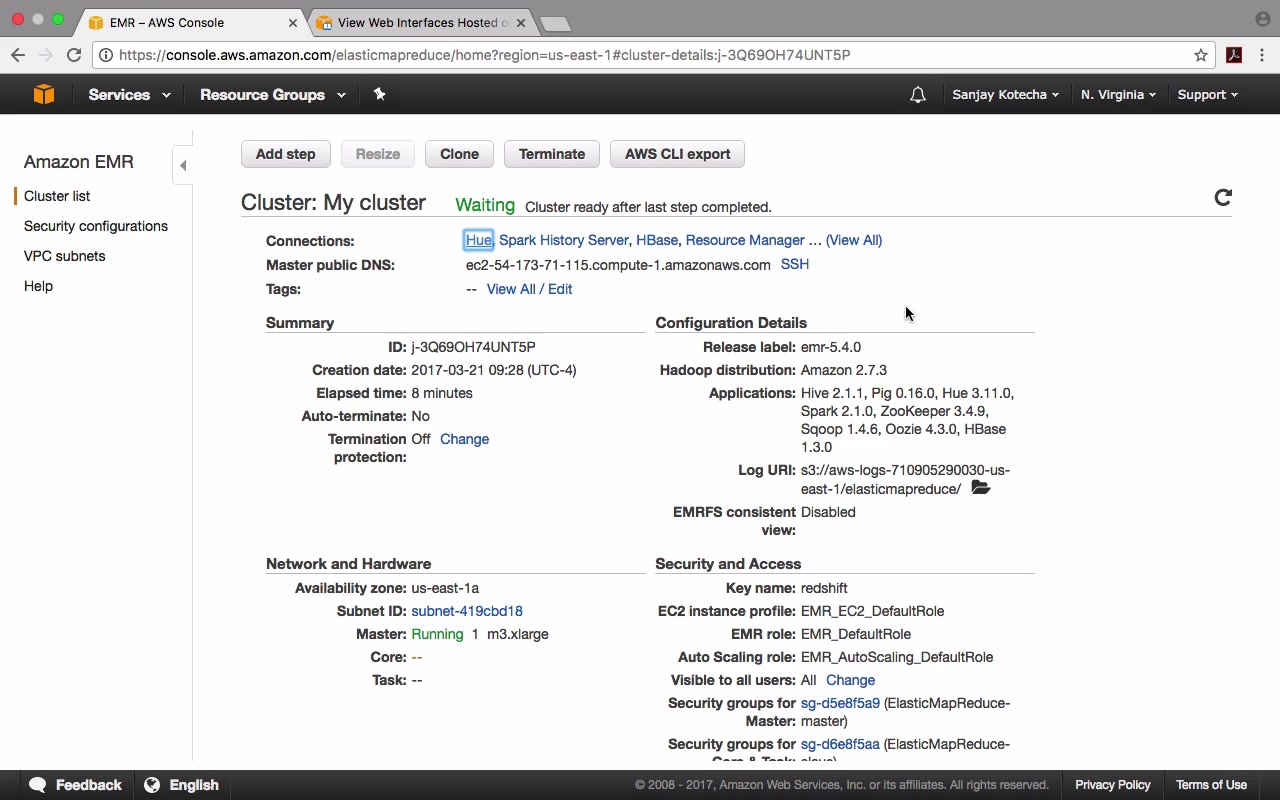Collapse the Amazon EMR sidebar arrow
The height and width of the screenshot is (800, 1280).
[x=183, y=165]
